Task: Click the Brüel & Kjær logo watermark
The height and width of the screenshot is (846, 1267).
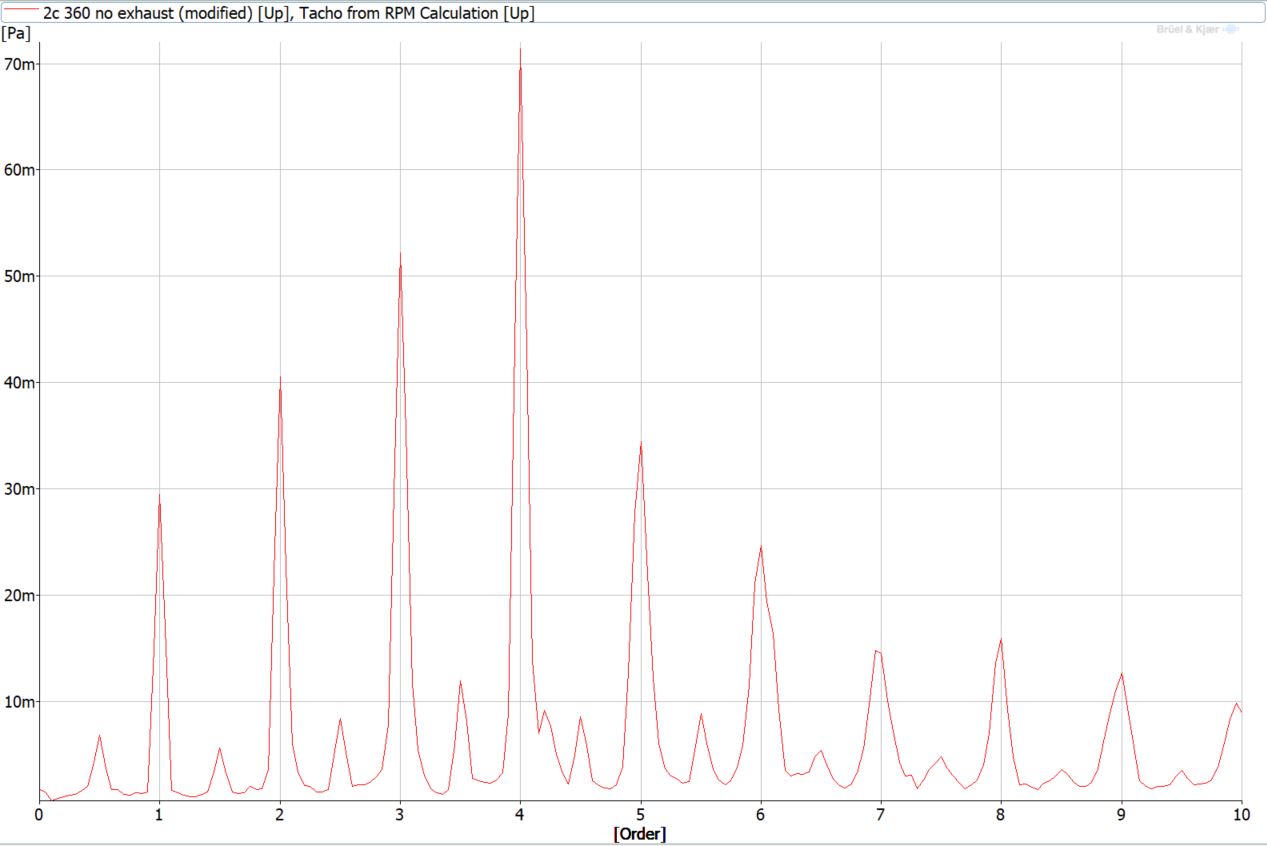Action: point(1197,30)
